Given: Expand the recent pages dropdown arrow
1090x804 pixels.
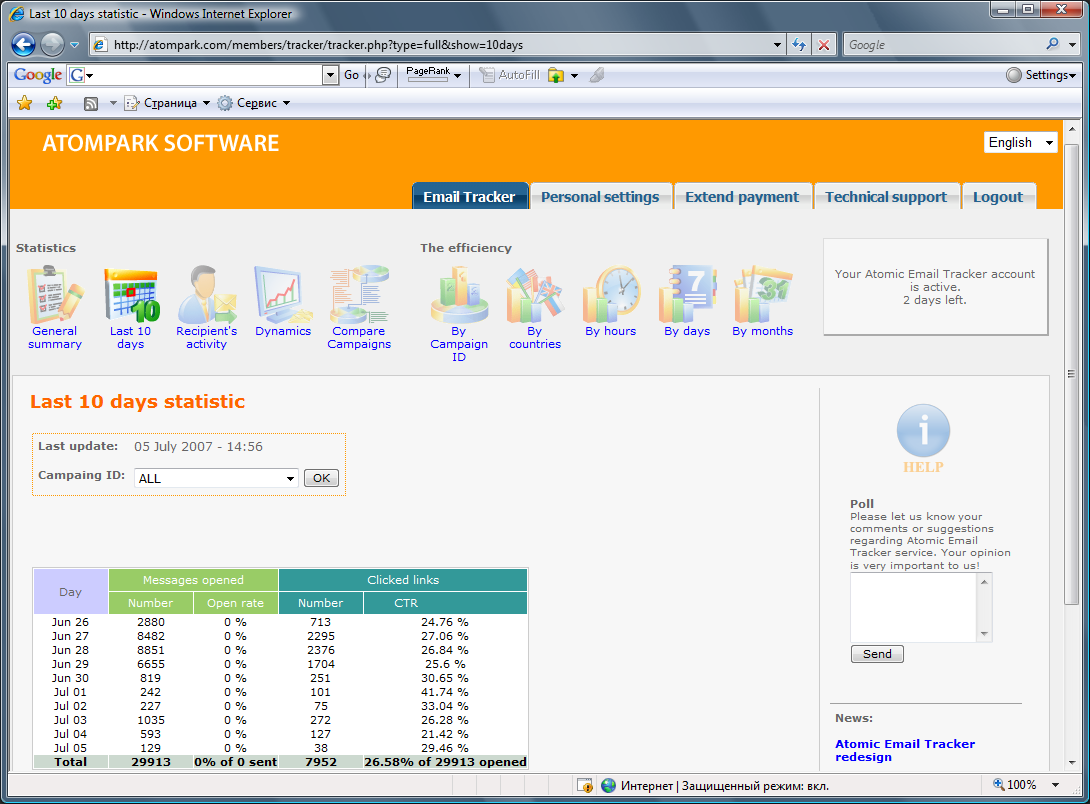Looking at the screenshot, I should pos(74,45).
